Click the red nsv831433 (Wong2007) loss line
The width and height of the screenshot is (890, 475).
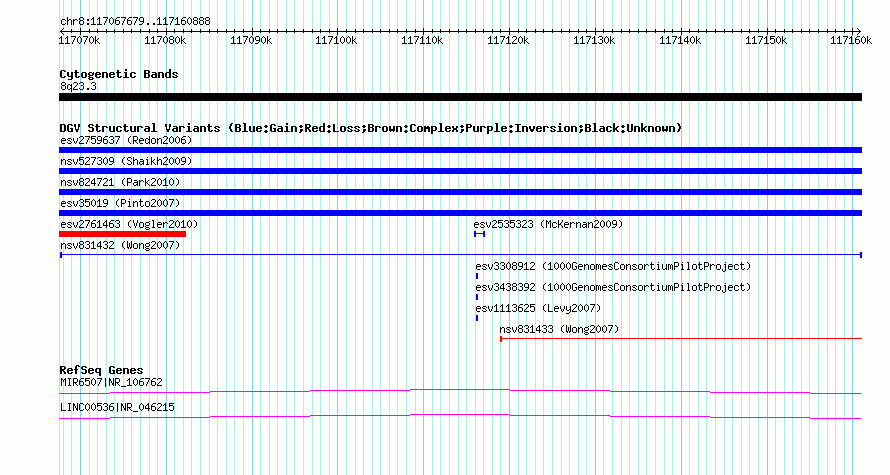pos(681,339)
